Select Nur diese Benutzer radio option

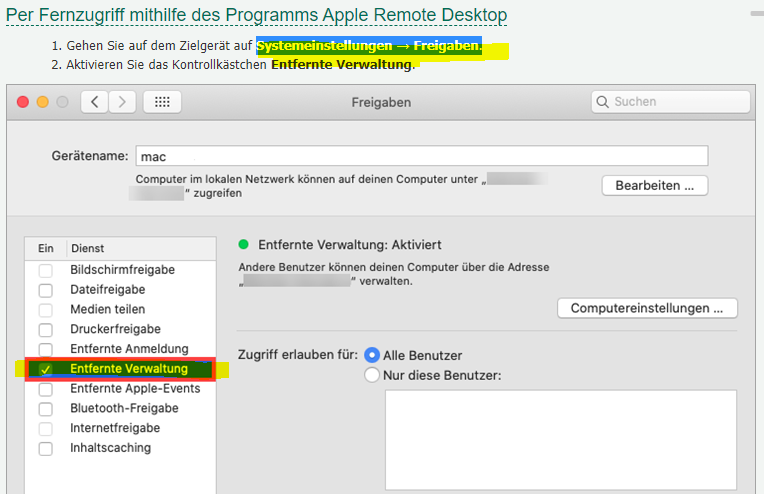(373, 375)
